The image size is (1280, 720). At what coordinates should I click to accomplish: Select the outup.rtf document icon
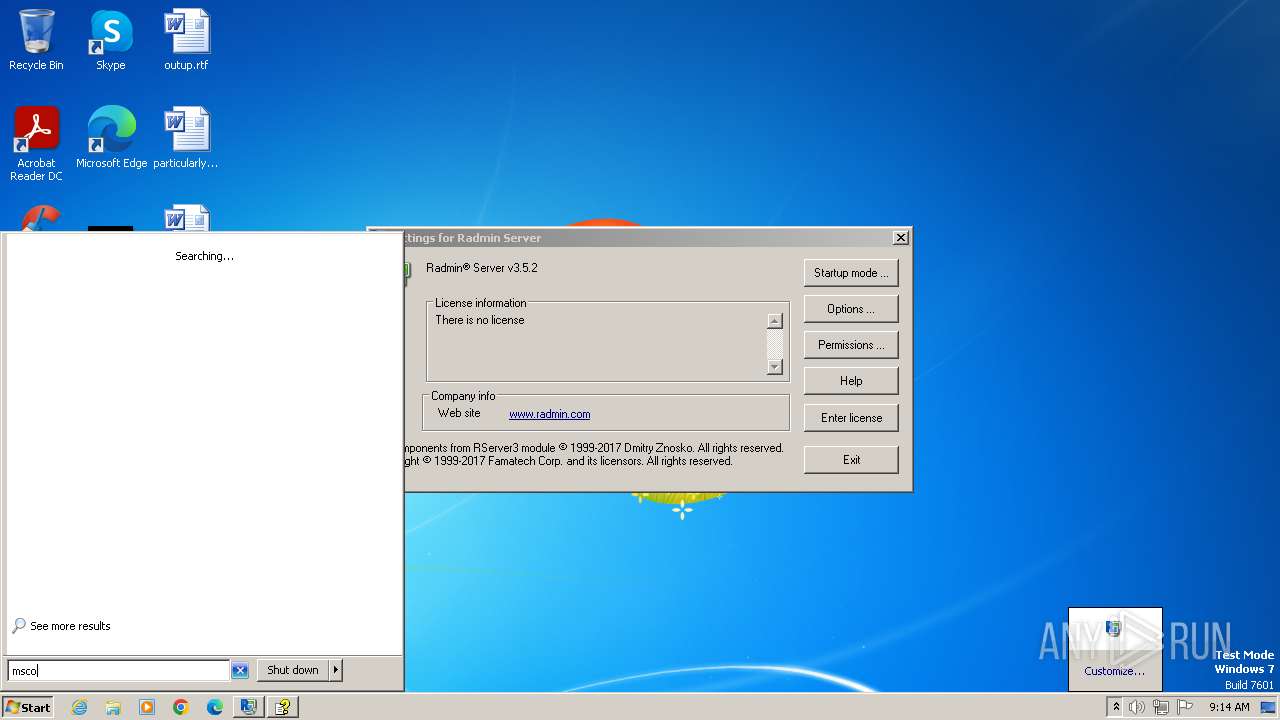click(x=186, y=40)
